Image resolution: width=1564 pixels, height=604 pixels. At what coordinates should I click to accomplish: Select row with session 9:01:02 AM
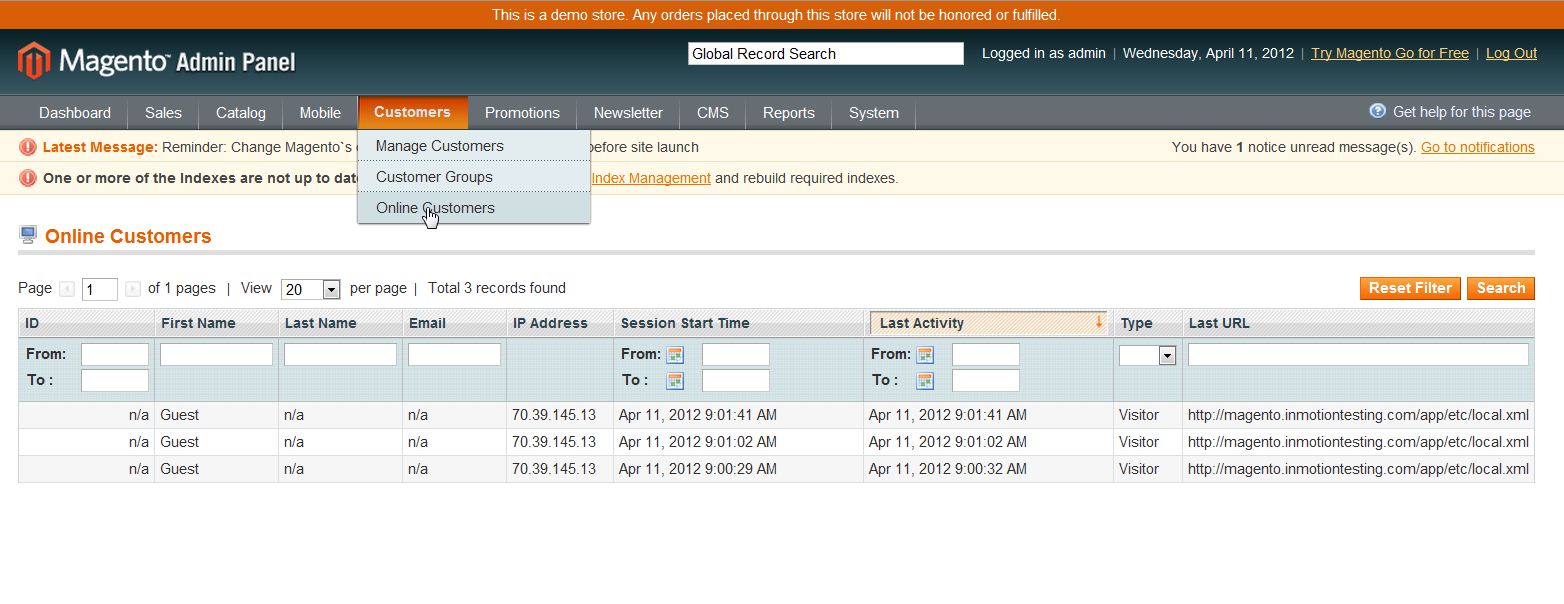click(x=776, y=442)
